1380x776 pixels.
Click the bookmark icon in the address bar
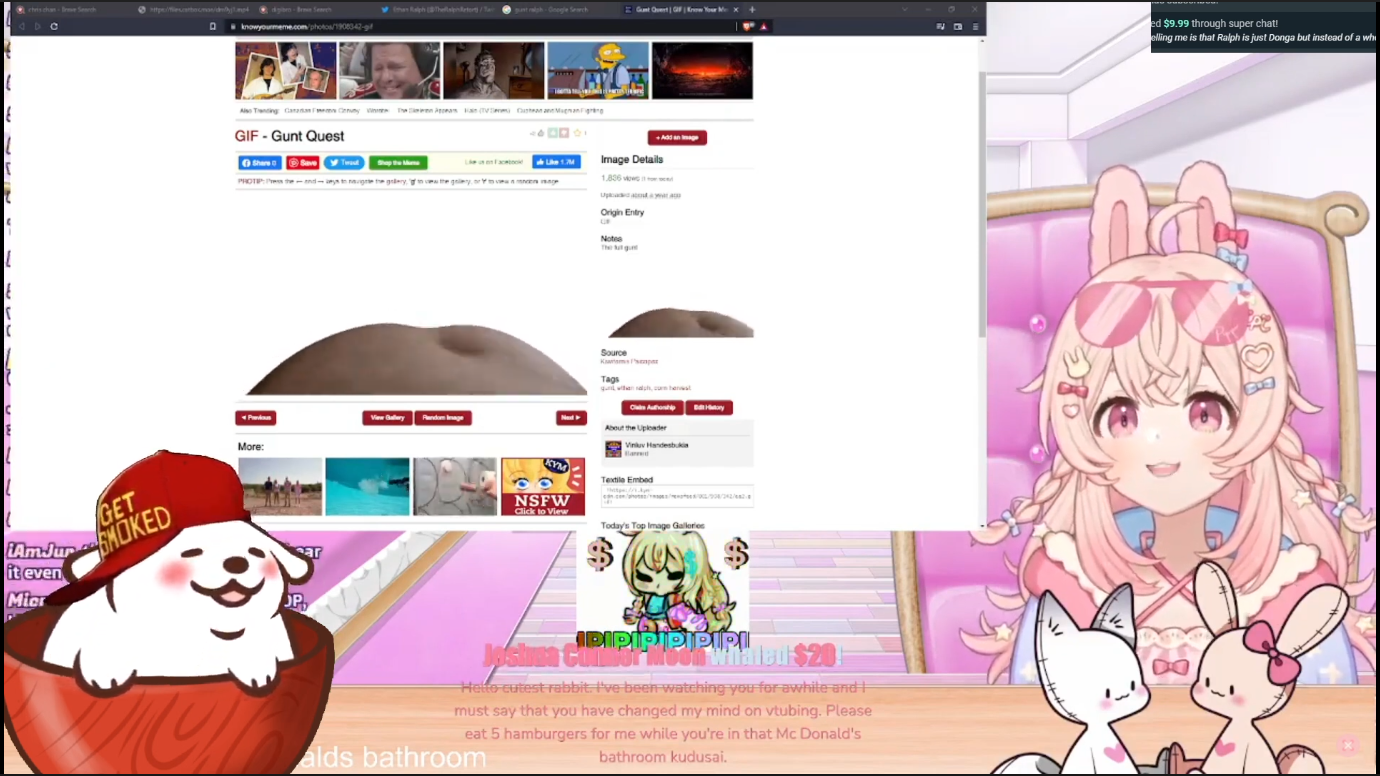[212, 26]
